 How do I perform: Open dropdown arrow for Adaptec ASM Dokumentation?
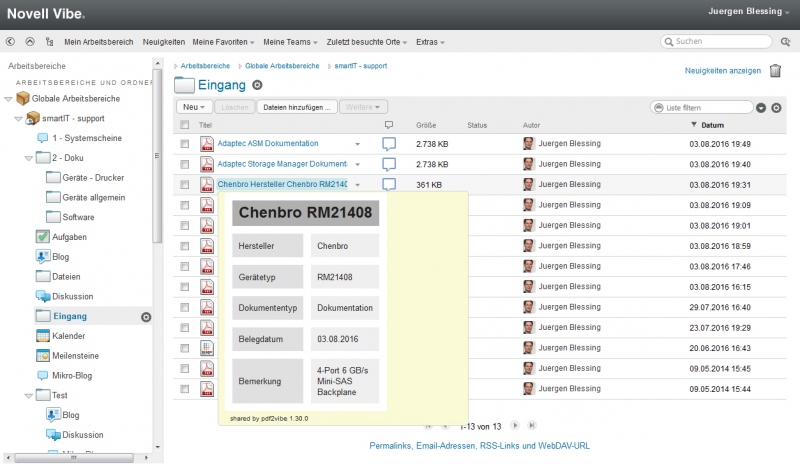tap(358, 144)
